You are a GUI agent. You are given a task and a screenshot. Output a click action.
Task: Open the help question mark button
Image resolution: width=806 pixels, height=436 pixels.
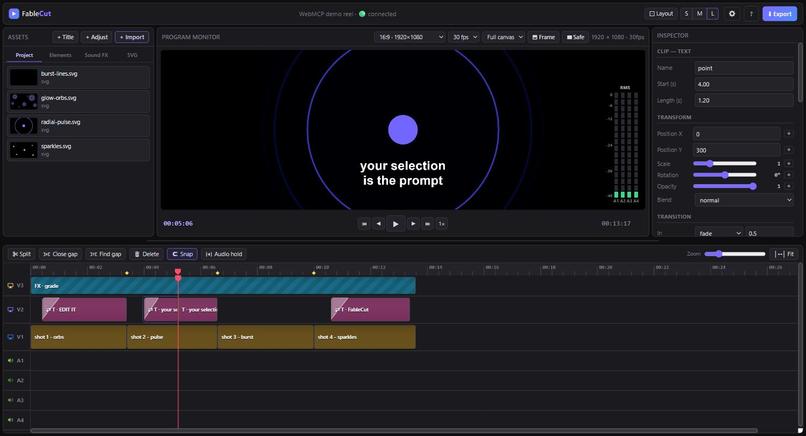[x=751, y=14]
